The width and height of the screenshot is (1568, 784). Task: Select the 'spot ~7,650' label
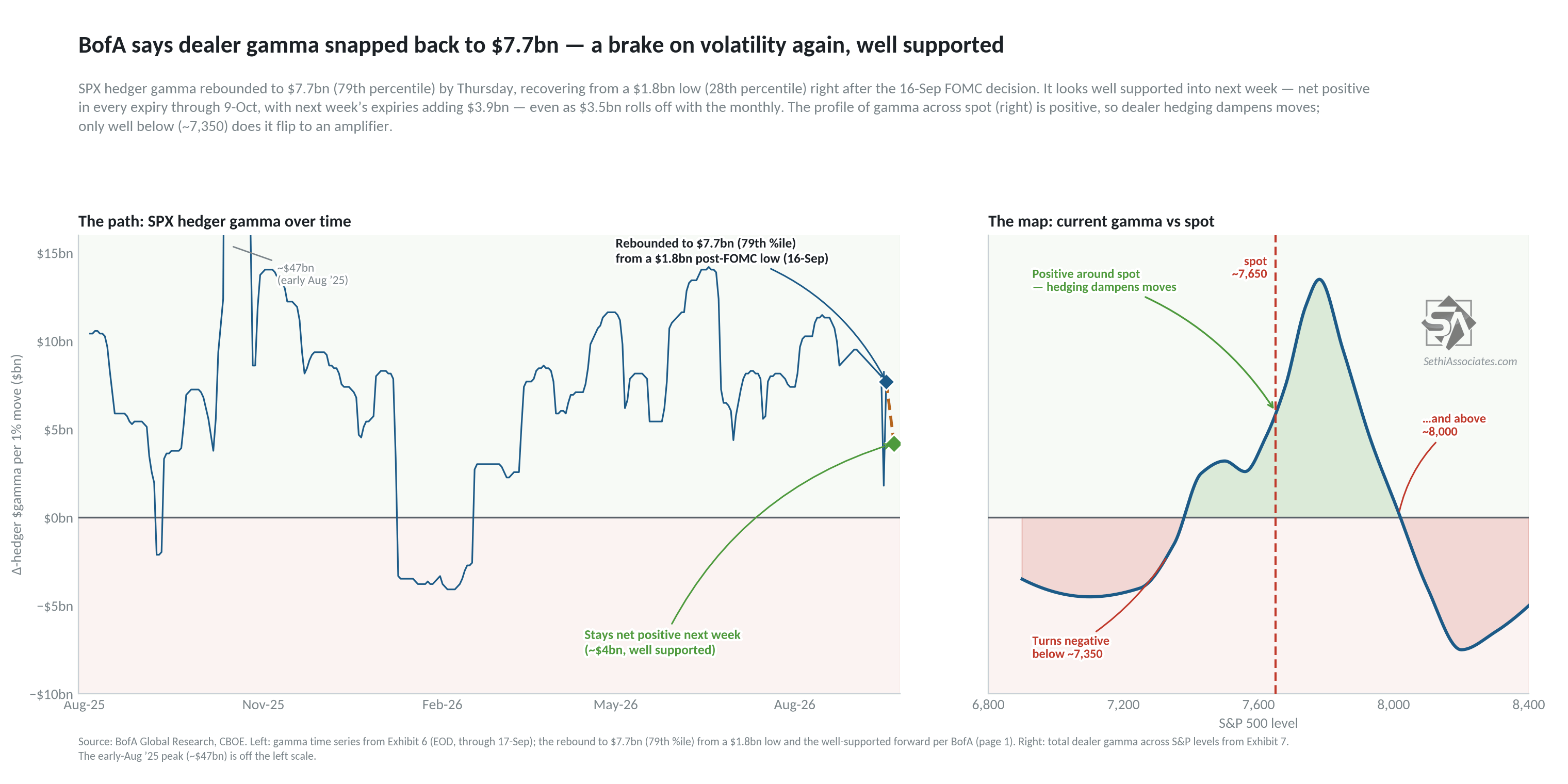click(x=1249, y=267)
